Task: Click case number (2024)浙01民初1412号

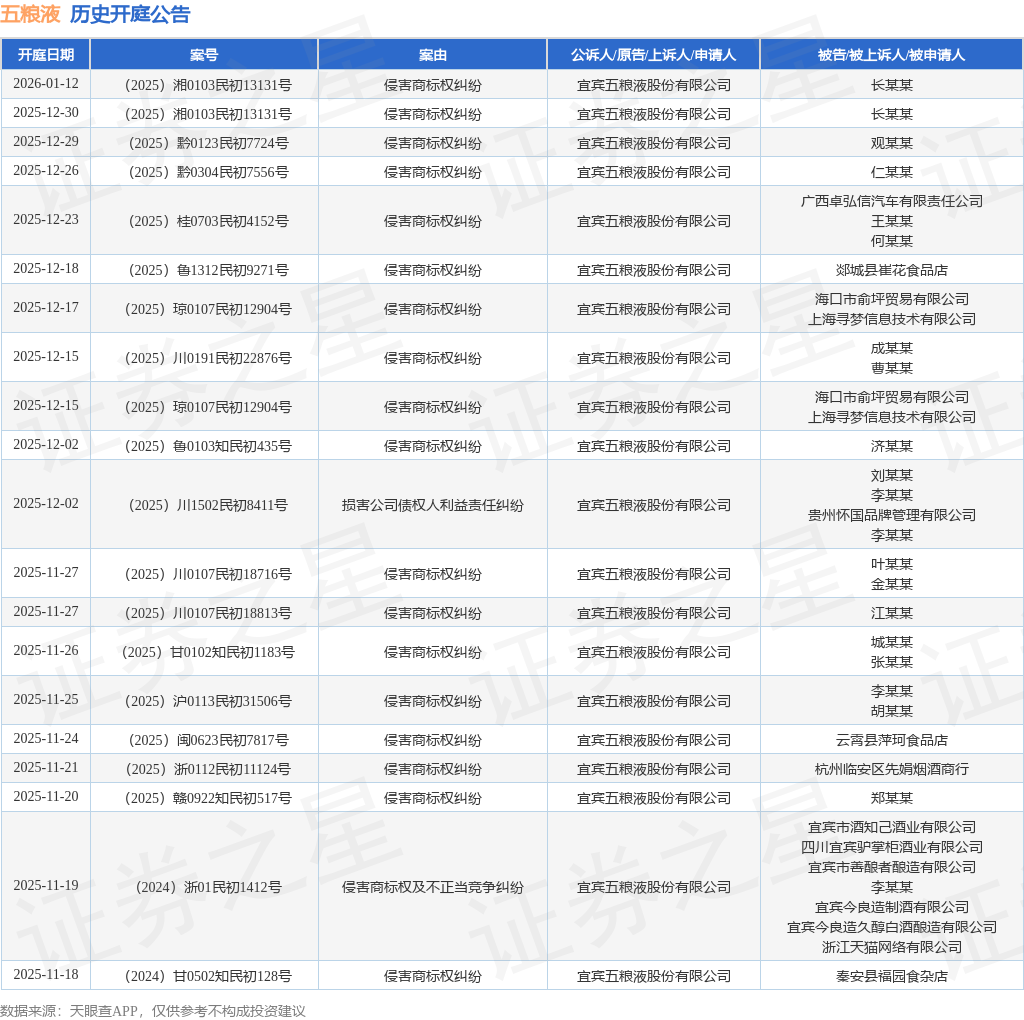Action: tap(208, 888)
